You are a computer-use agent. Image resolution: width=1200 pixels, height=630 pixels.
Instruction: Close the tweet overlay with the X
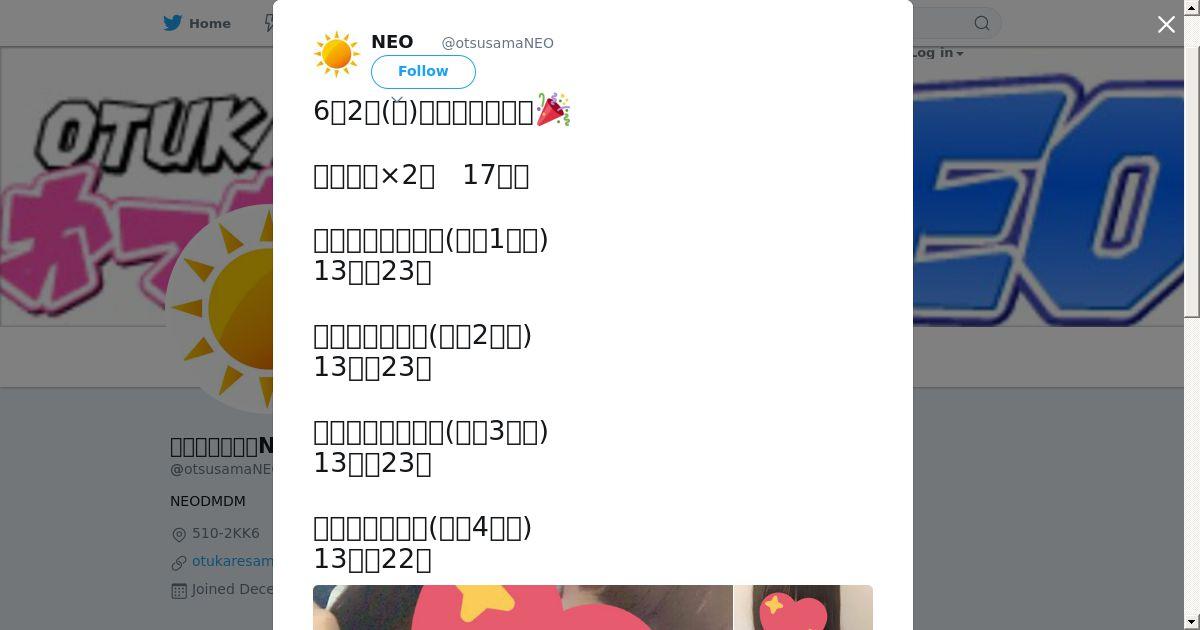(x=1166, y=25)
